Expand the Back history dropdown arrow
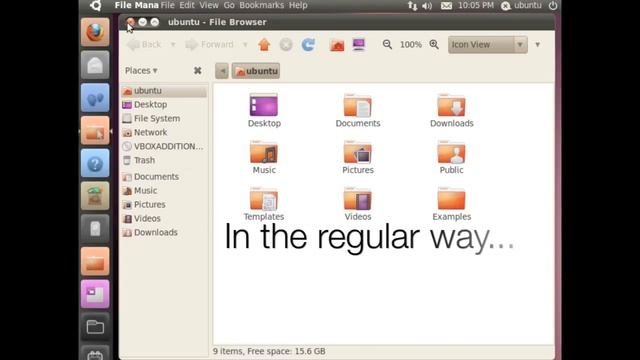This screenshot has width=640, height=360. coord(173,44)
